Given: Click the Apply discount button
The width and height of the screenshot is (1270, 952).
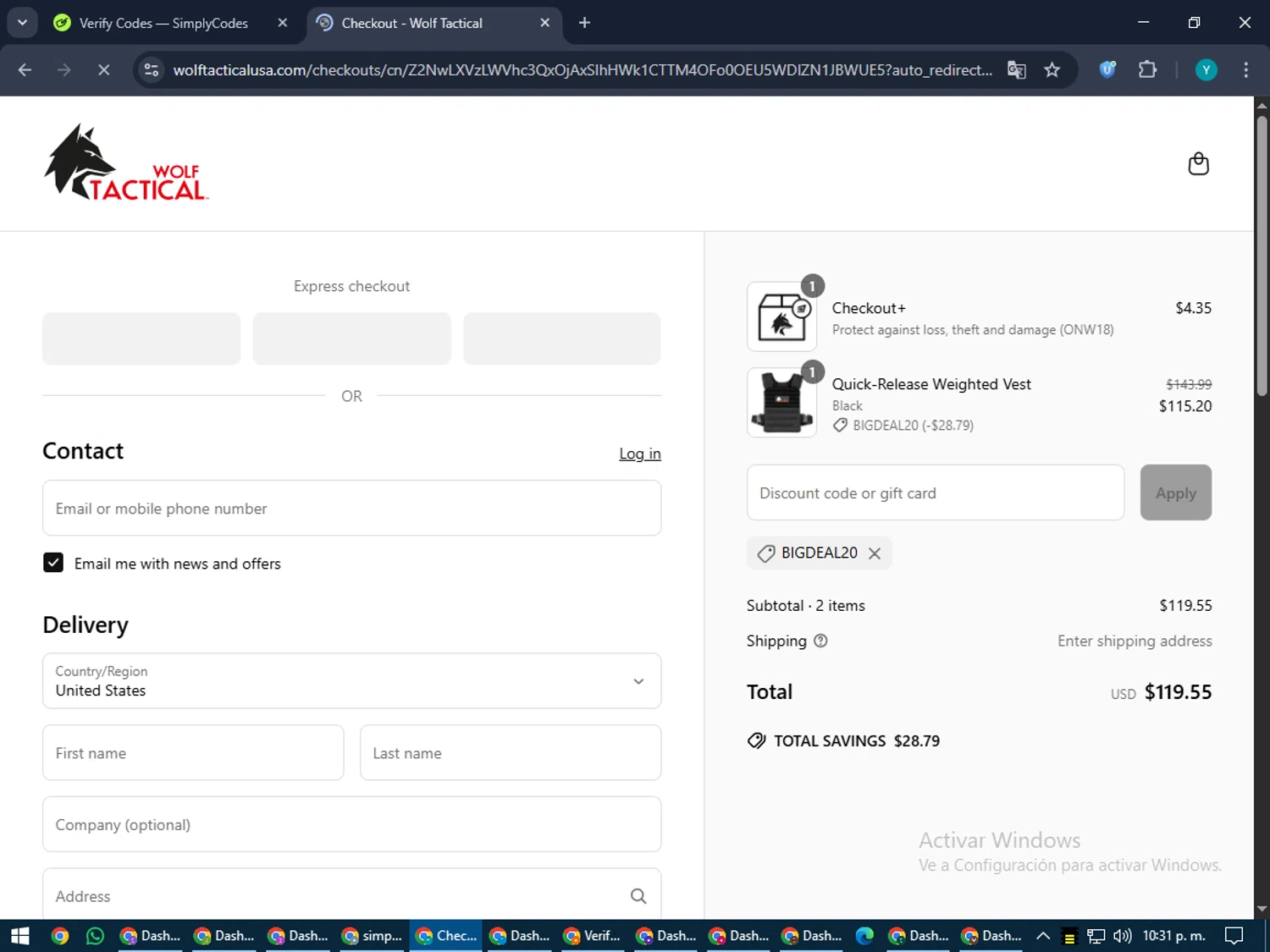Looking at the screenshot, I should [1175, 493].
